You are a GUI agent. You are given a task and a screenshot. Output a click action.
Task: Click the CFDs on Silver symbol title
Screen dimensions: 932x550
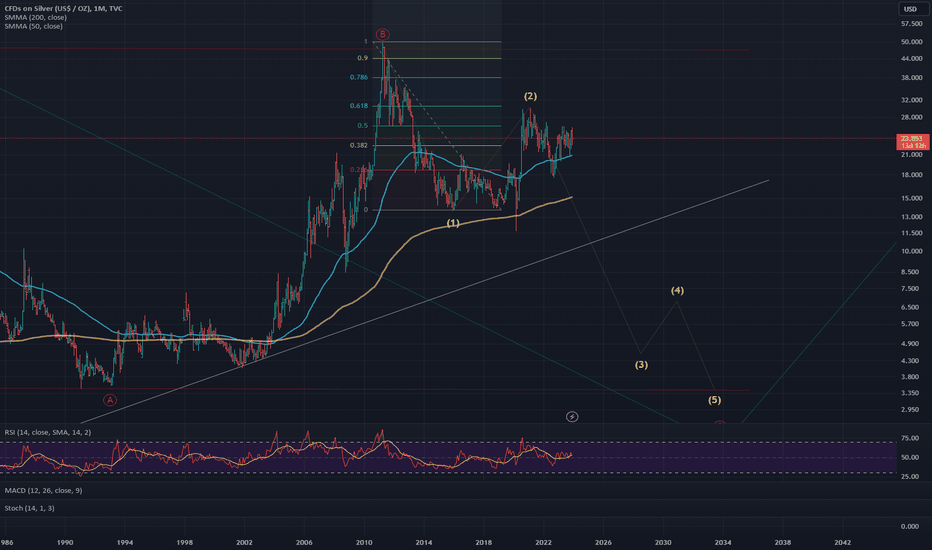pos(64,8)
